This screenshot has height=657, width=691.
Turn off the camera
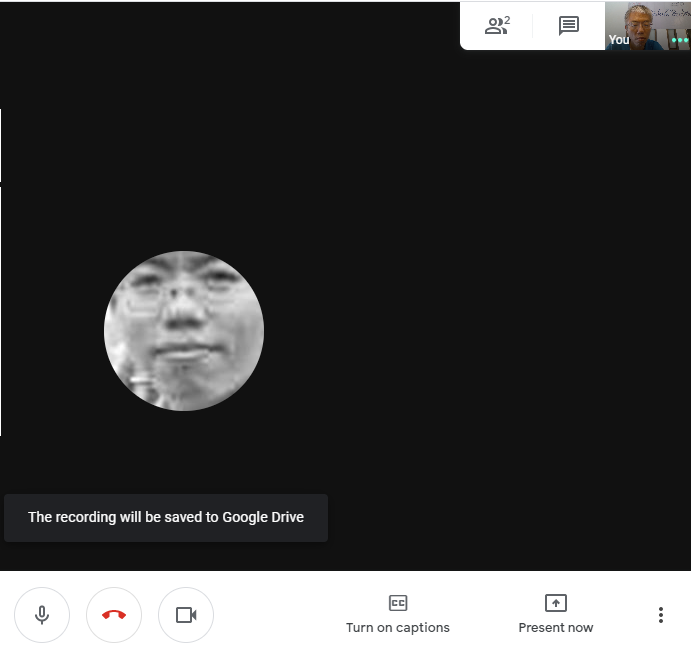186,615
